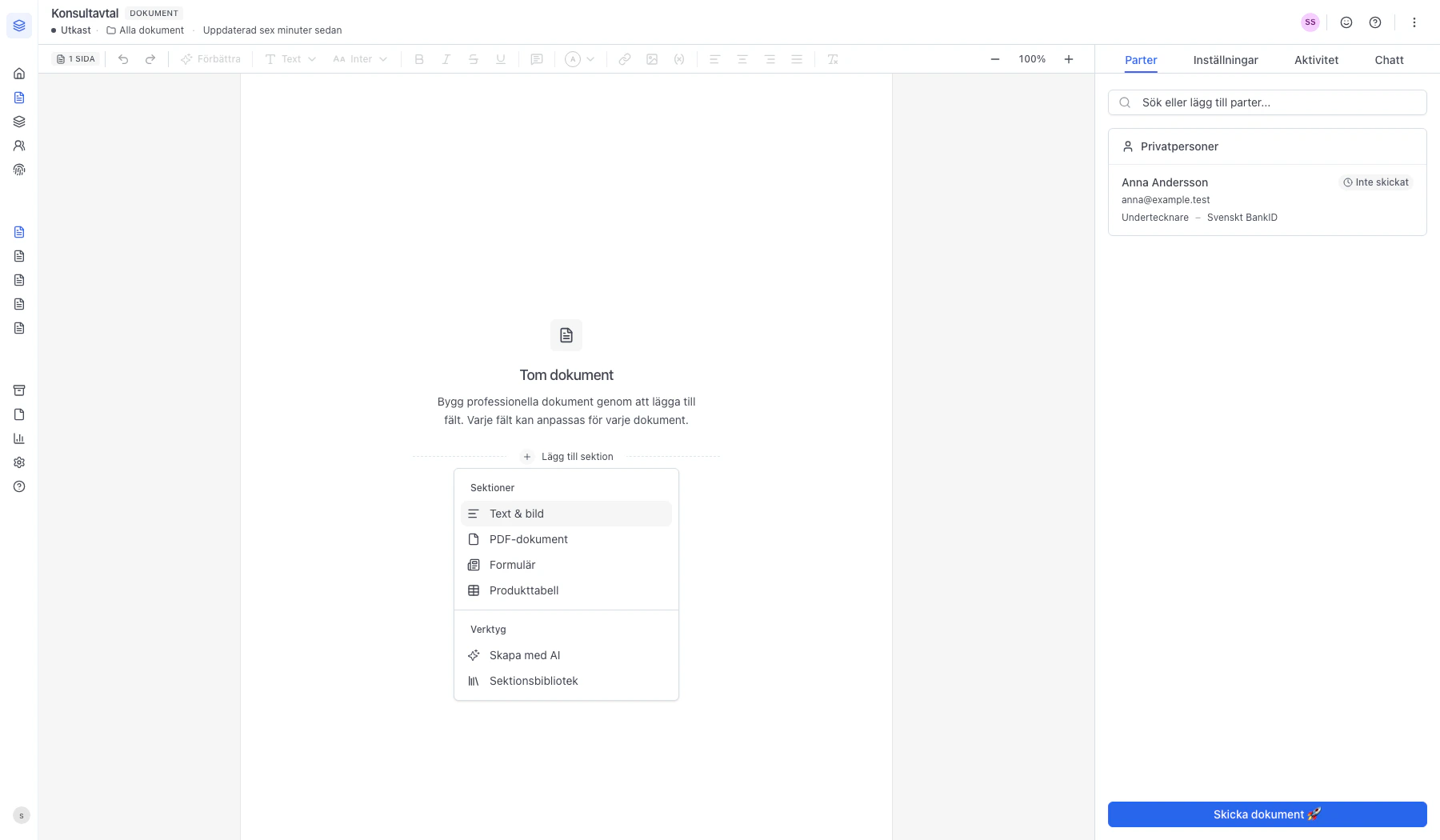Open the fingerprint icon in sidebar
Image resolution: width=1440 pixels, height=840 pixels.
coord(19,170)
